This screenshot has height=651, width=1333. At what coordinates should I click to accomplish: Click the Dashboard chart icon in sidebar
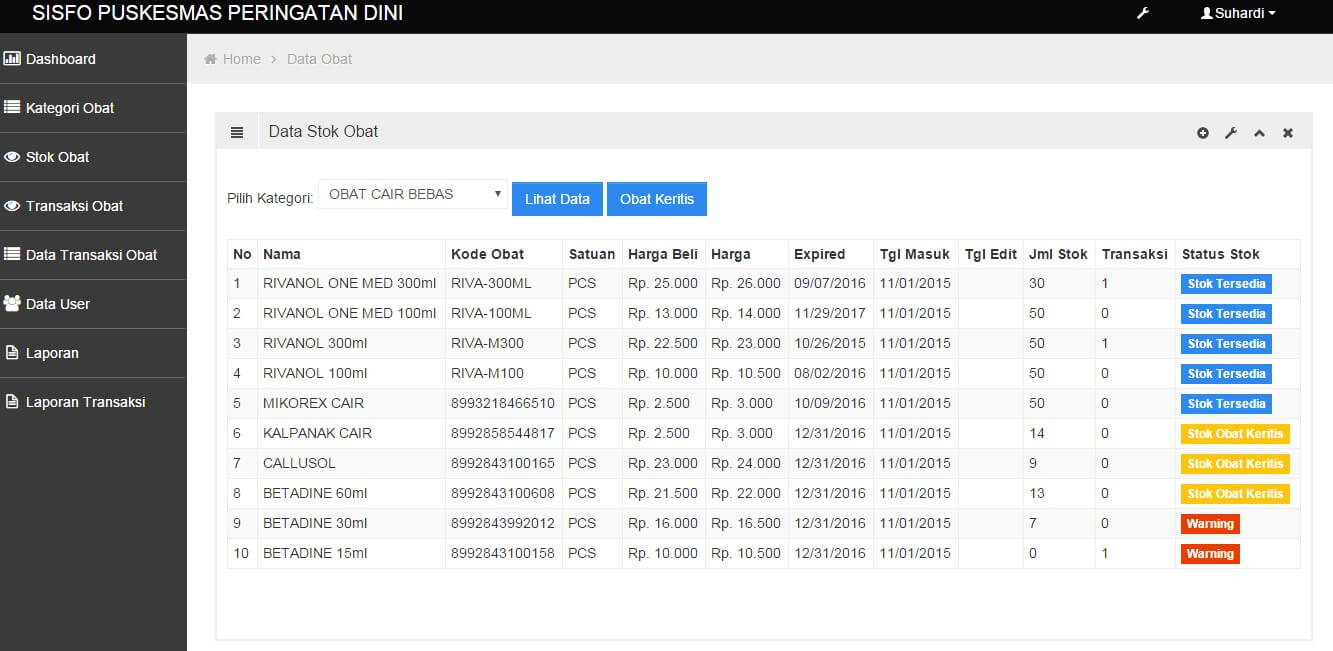click(x=12, y=59)
